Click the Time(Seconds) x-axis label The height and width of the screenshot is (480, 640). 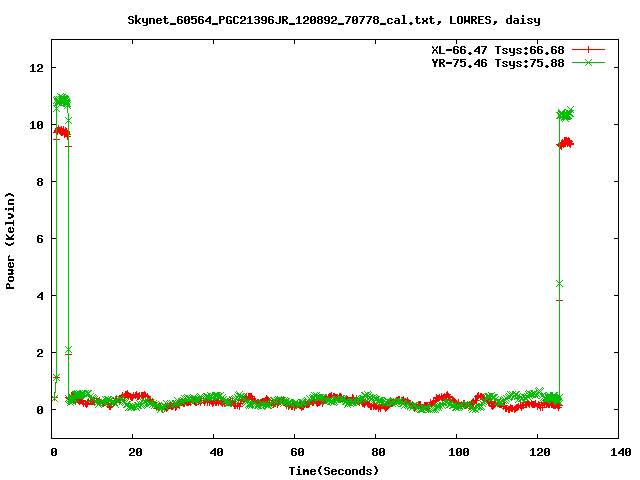(x=334, y=471)
